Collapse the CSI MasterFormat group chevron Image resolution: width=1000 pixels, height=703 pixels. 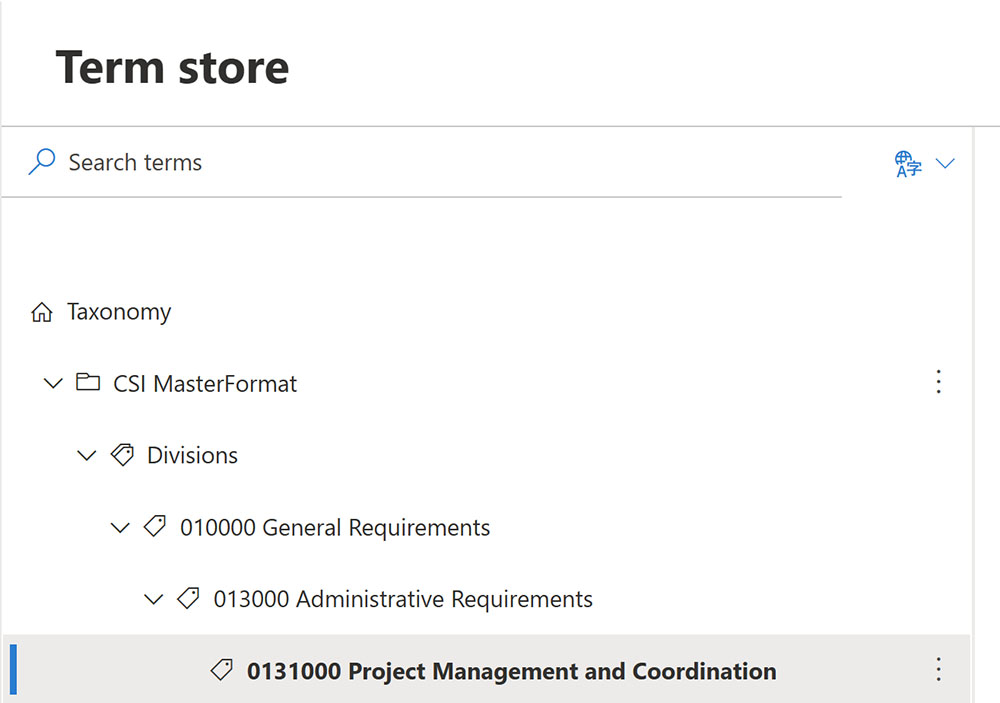[x=53, y=383]
